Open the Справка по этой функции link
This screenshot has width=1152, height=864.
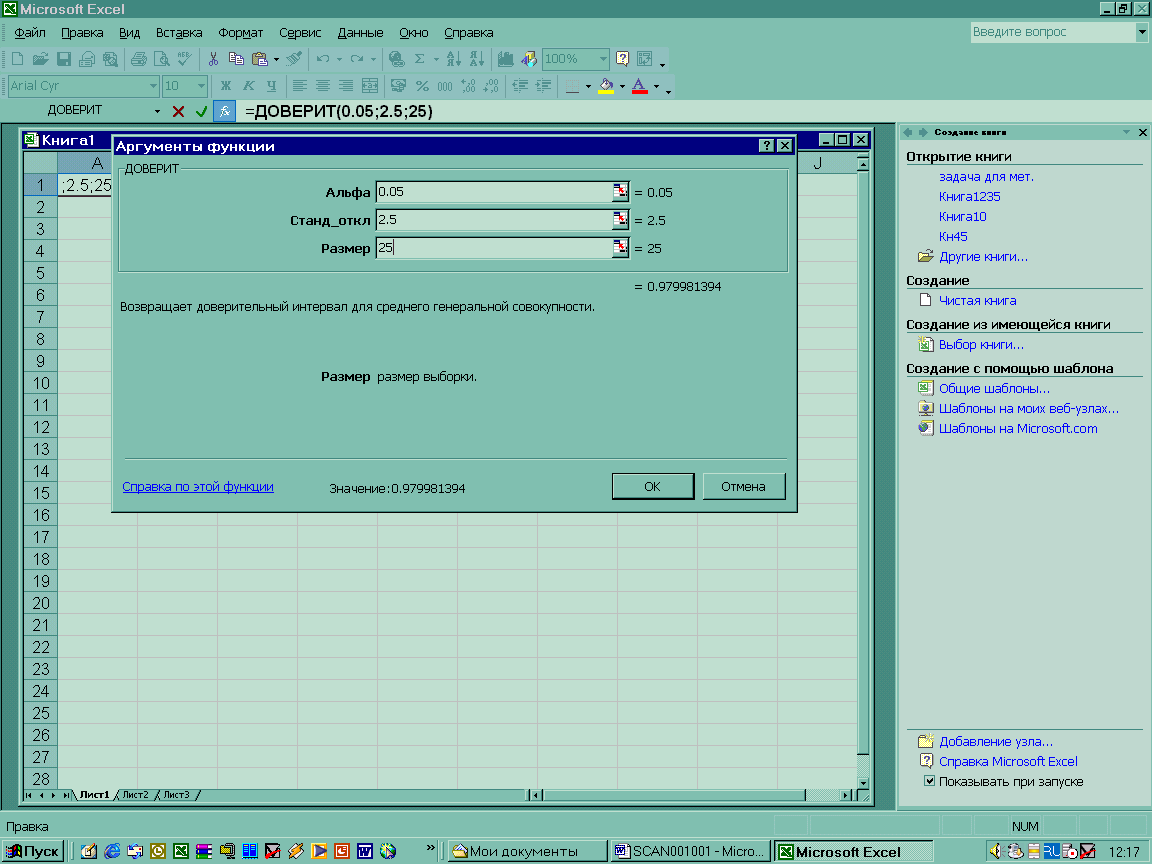pyautogui.click(x=198, y=487)
